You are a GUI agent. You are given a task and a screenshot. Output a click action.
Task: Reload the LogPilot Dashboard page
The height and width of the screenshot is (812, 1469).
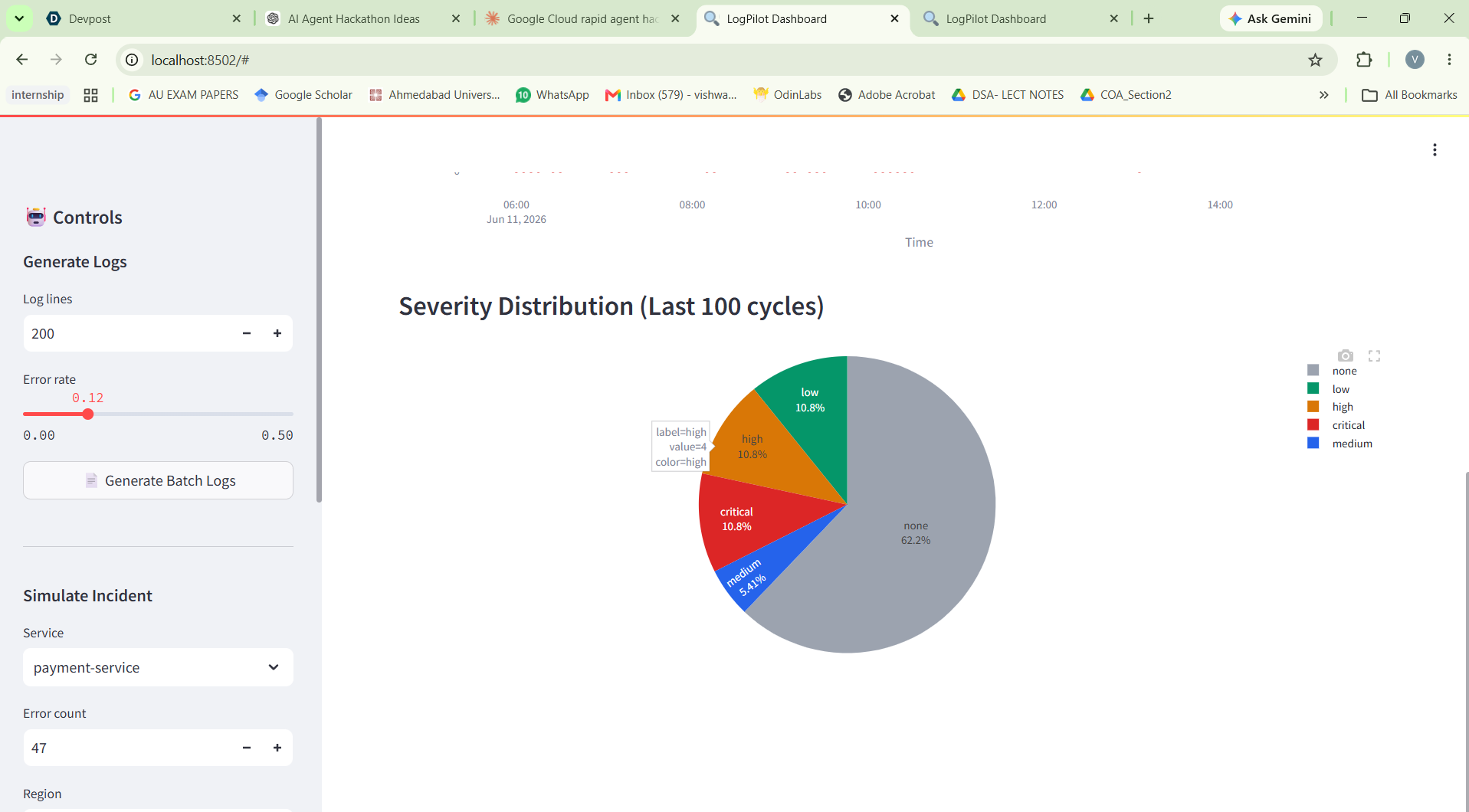90,60
